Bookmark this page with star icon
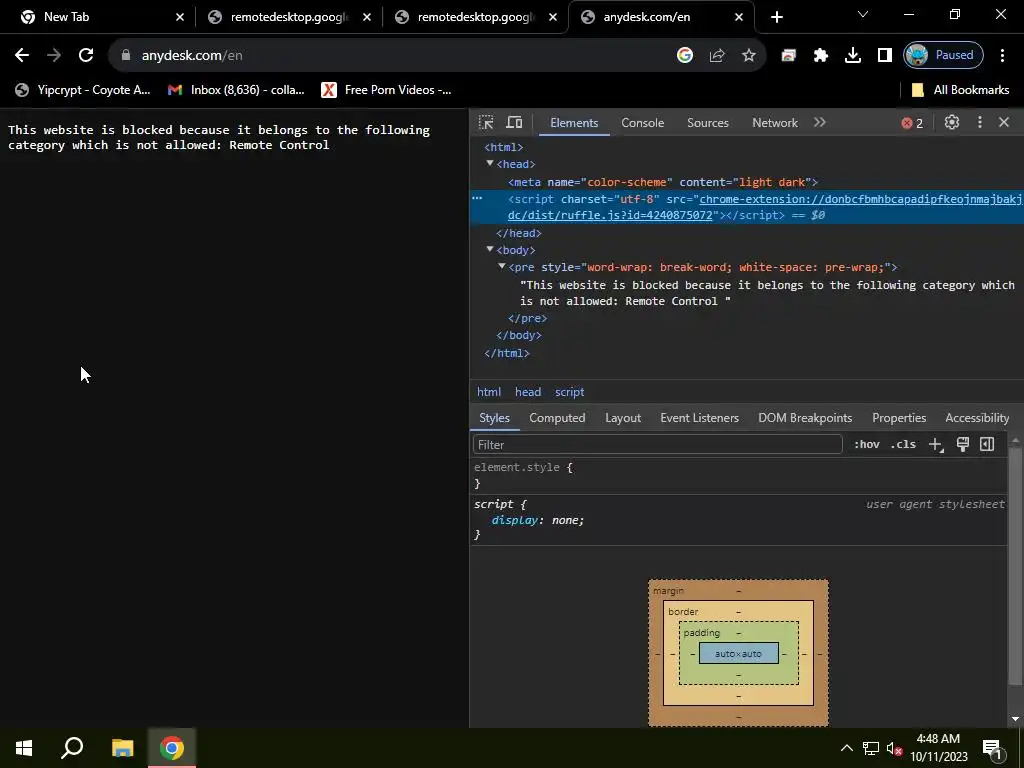This screenshot has height=768, width=1024. 748,56
